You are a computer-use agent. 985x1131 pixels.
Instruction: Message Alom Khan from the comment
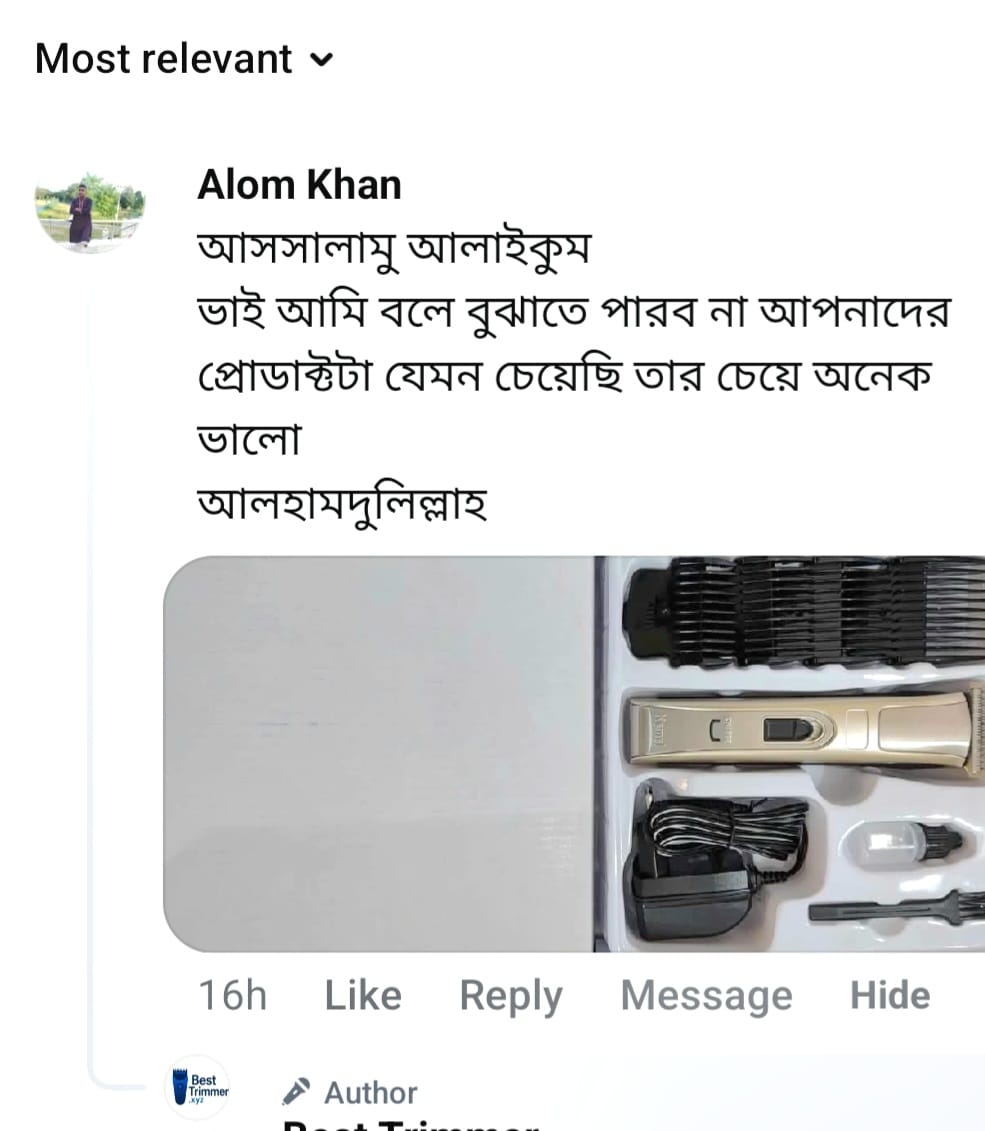[707, 997]
